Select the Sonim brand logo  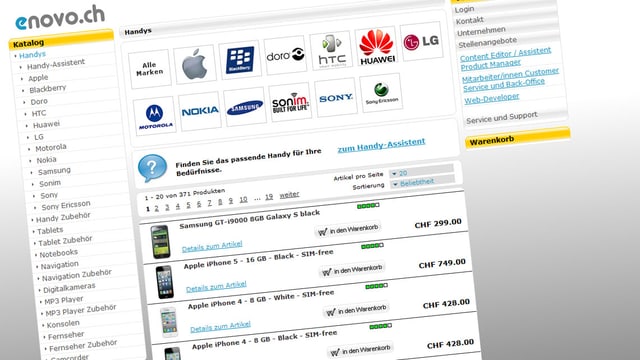[x=290, y=102]
